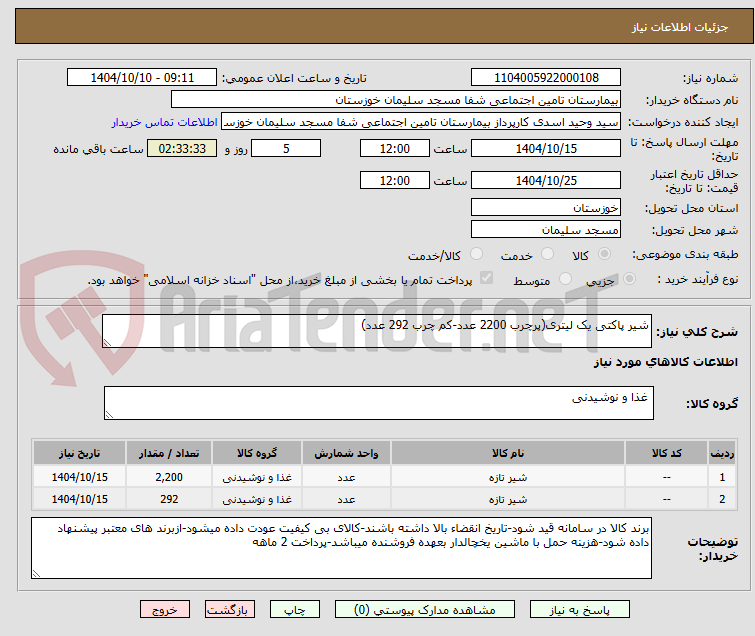The height and width of the screenshot is (636, 755).
Task: Click the استان محل تحویل field خوزستان
Action: point(546,208)
